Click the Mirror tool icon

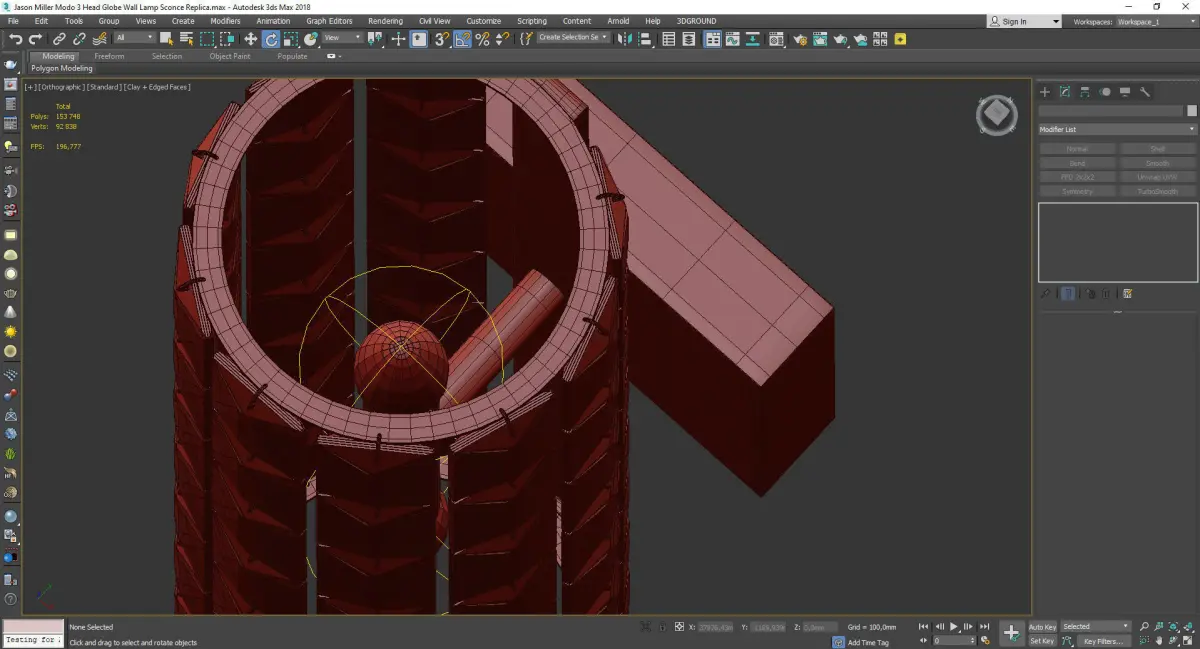(x=624, y=39)
